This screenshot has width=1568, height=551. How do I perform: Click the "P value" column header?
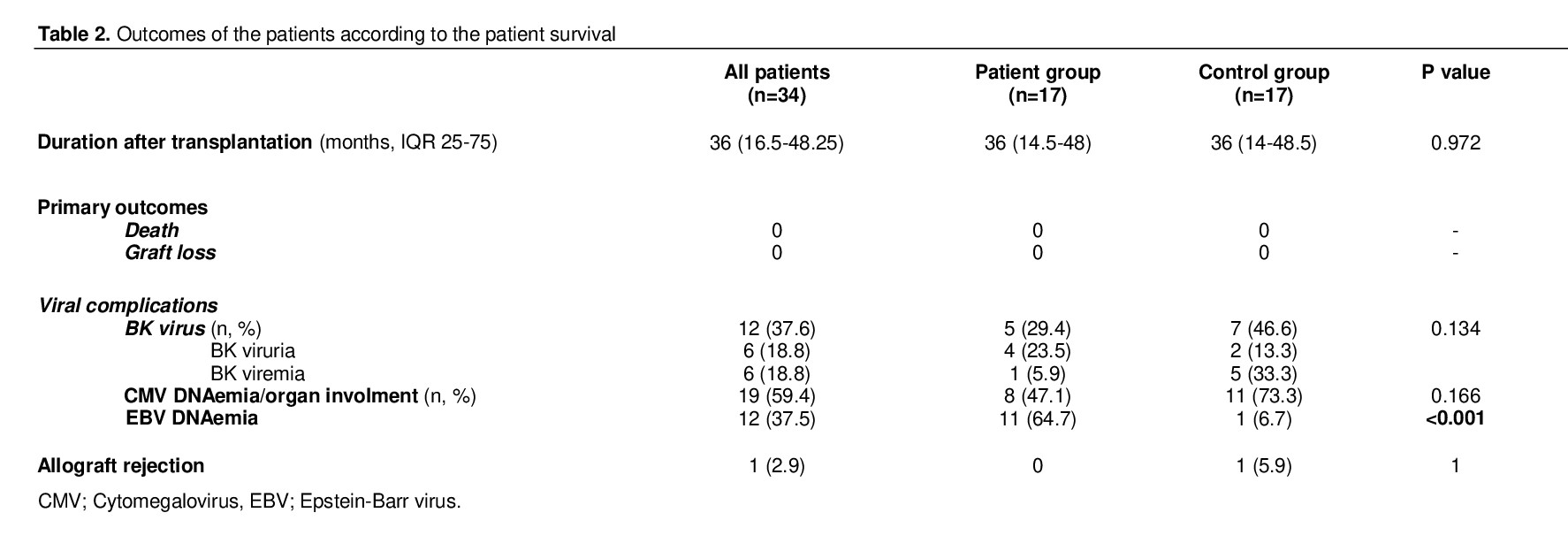point(1455,73)
